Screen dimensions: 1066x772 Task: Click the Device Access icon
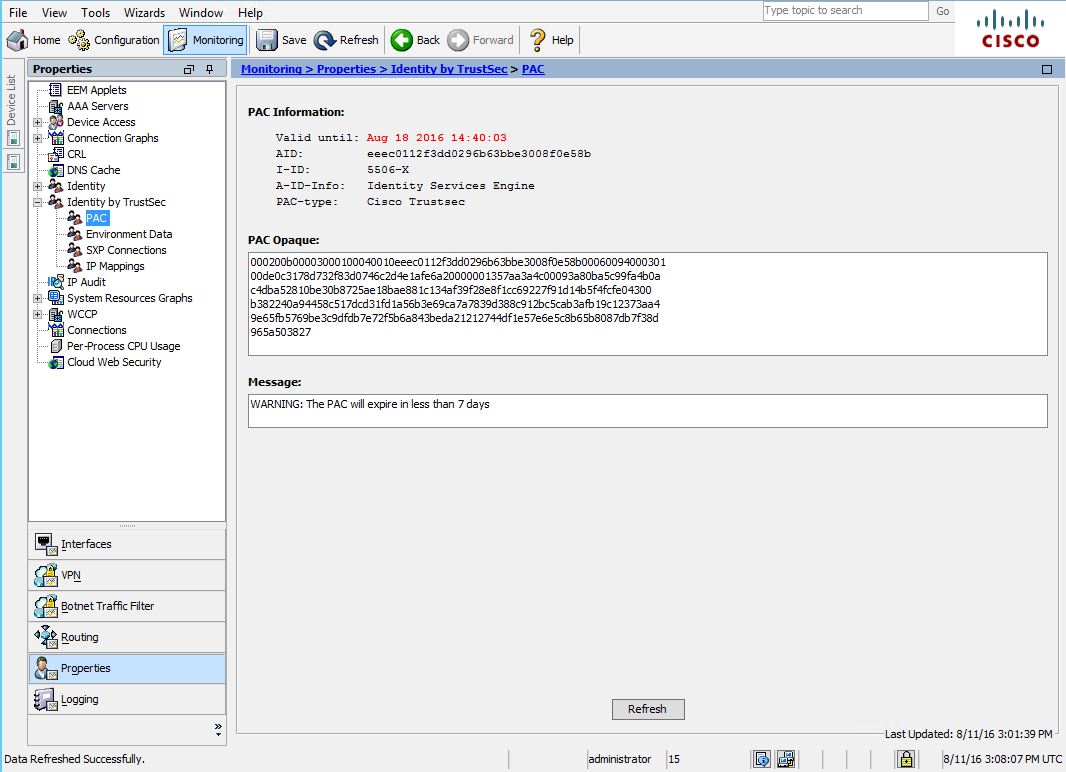coord(56,122)
